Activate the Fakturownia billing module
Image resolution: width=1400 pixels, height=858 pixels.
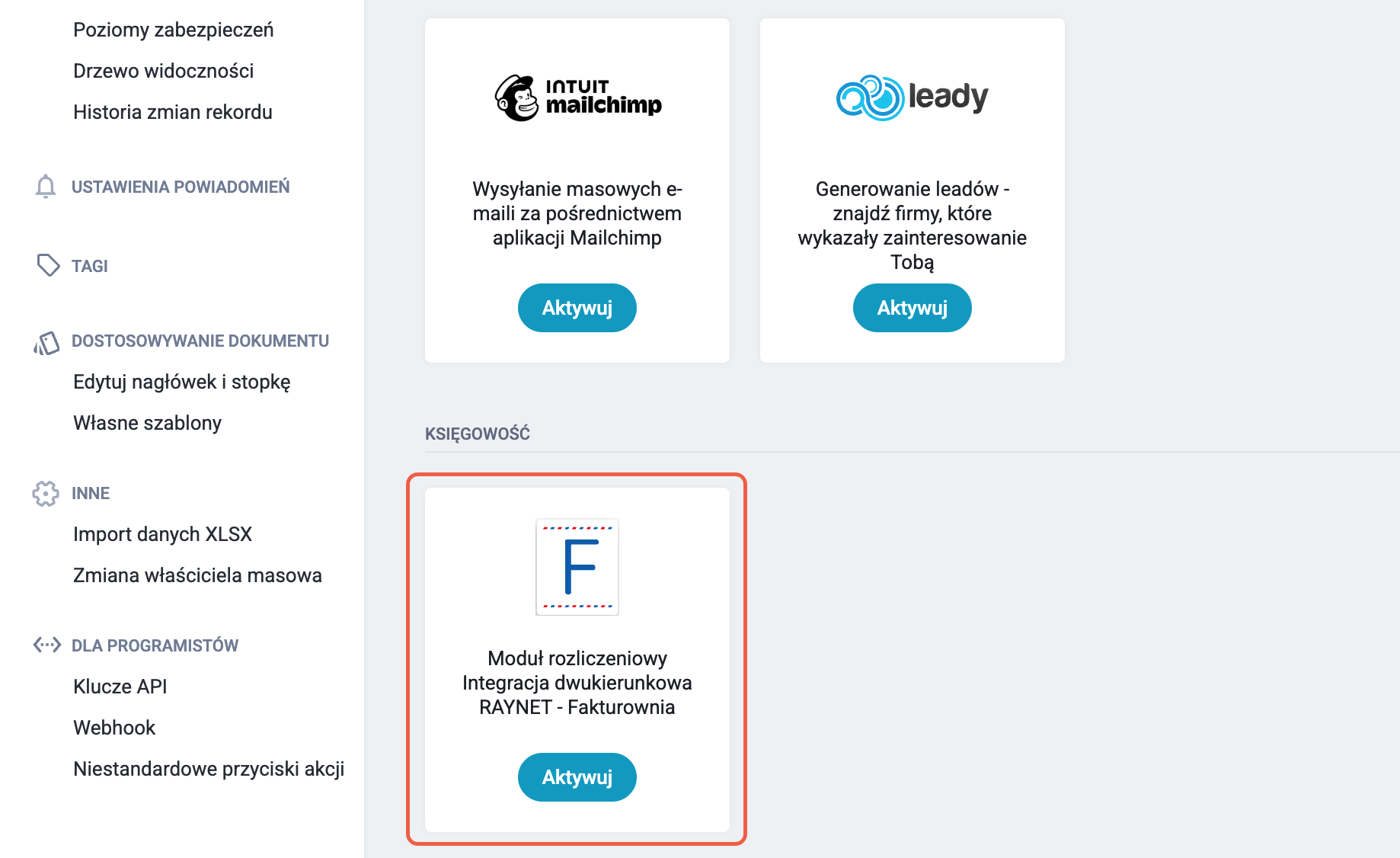click(577, 777)
